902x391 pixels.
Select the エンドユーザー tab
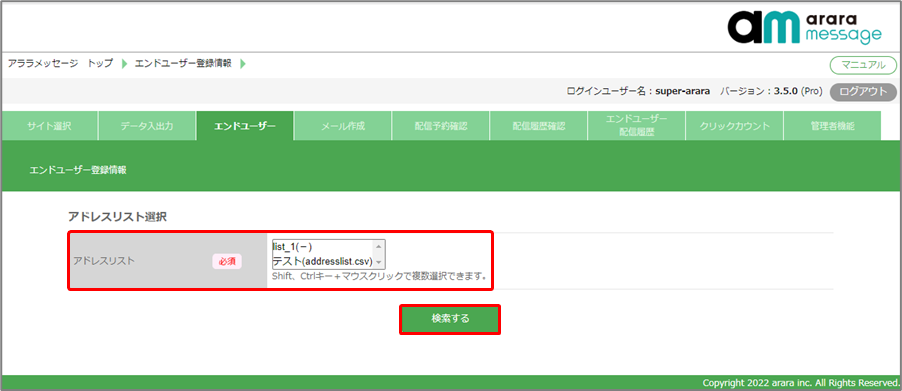pyautogui.click(x=244, y=126)
